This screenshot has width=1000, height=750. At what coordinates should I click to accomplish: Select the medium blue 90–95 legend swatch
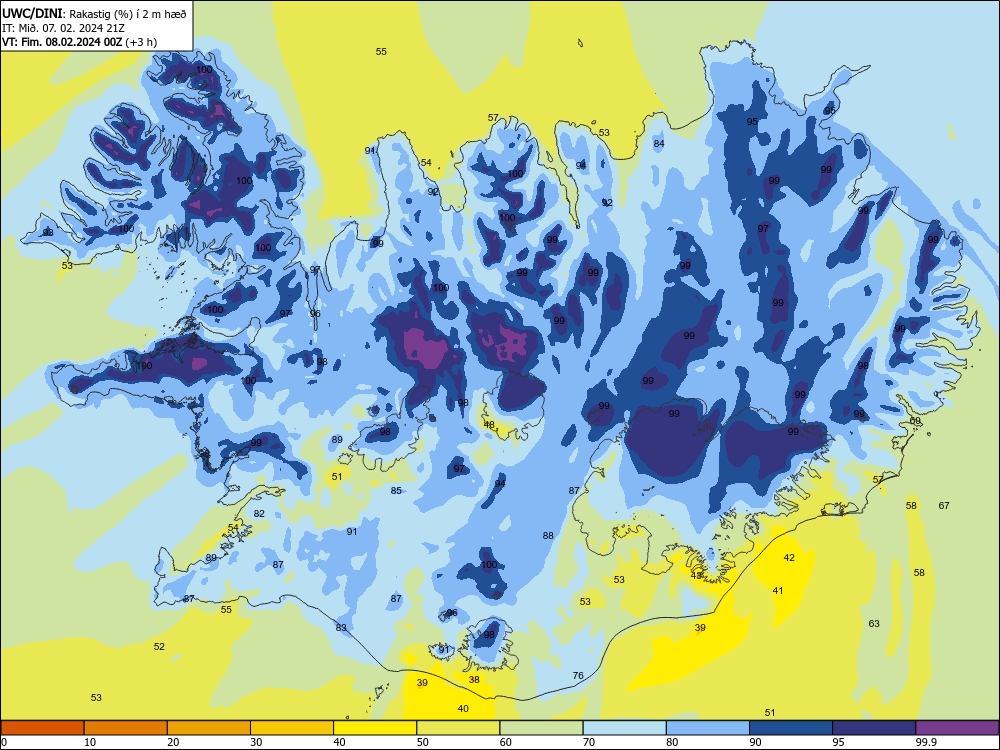coord(791,728)
